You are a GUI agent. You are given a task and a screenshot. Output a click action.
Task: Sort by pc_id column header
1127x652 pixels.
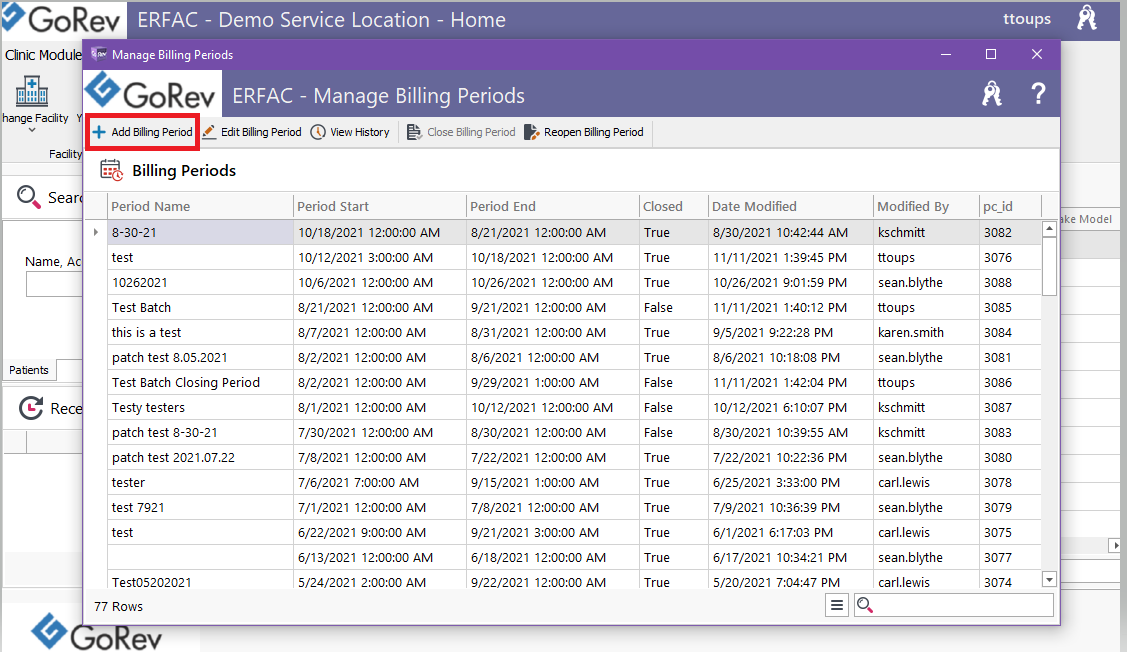1010,206
